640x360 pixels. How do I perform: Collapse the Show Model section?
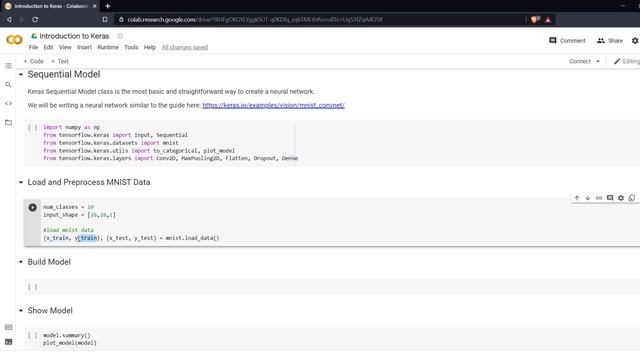(21, 311)
